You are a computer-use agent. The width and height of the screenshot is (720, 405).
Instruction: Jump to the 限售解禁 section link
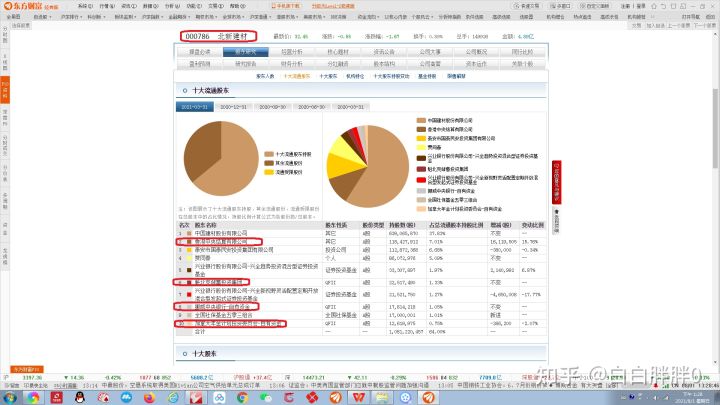456,76
